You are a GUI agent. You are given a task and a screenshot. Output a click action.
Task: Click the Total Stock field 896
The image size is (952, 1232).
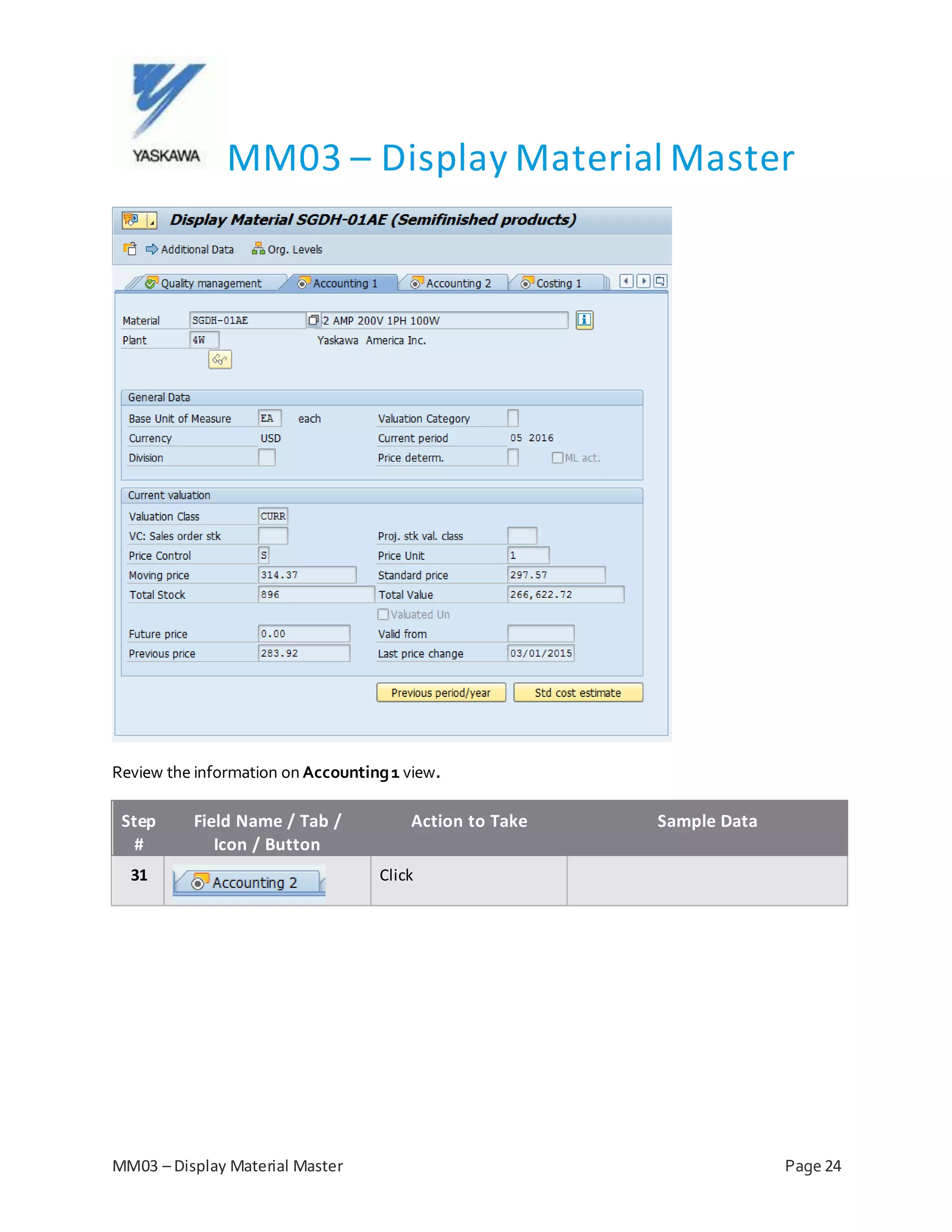point(317,595)
